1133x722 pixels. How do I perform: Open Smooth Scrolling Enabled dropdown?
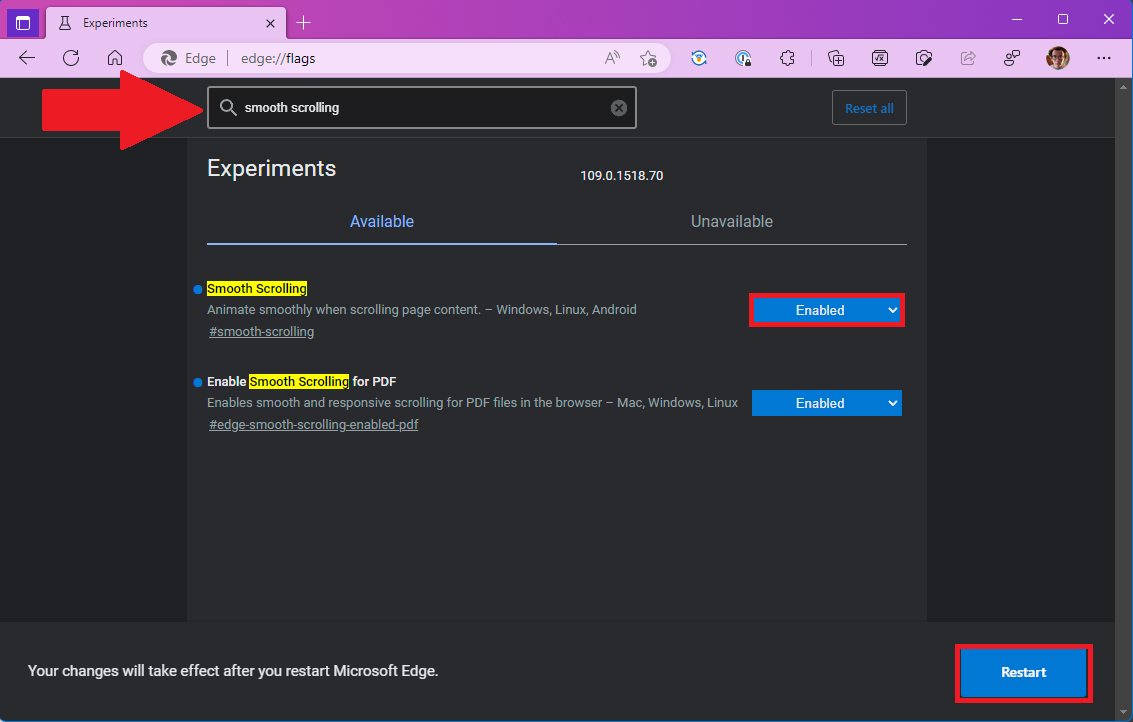click(827, 310)
